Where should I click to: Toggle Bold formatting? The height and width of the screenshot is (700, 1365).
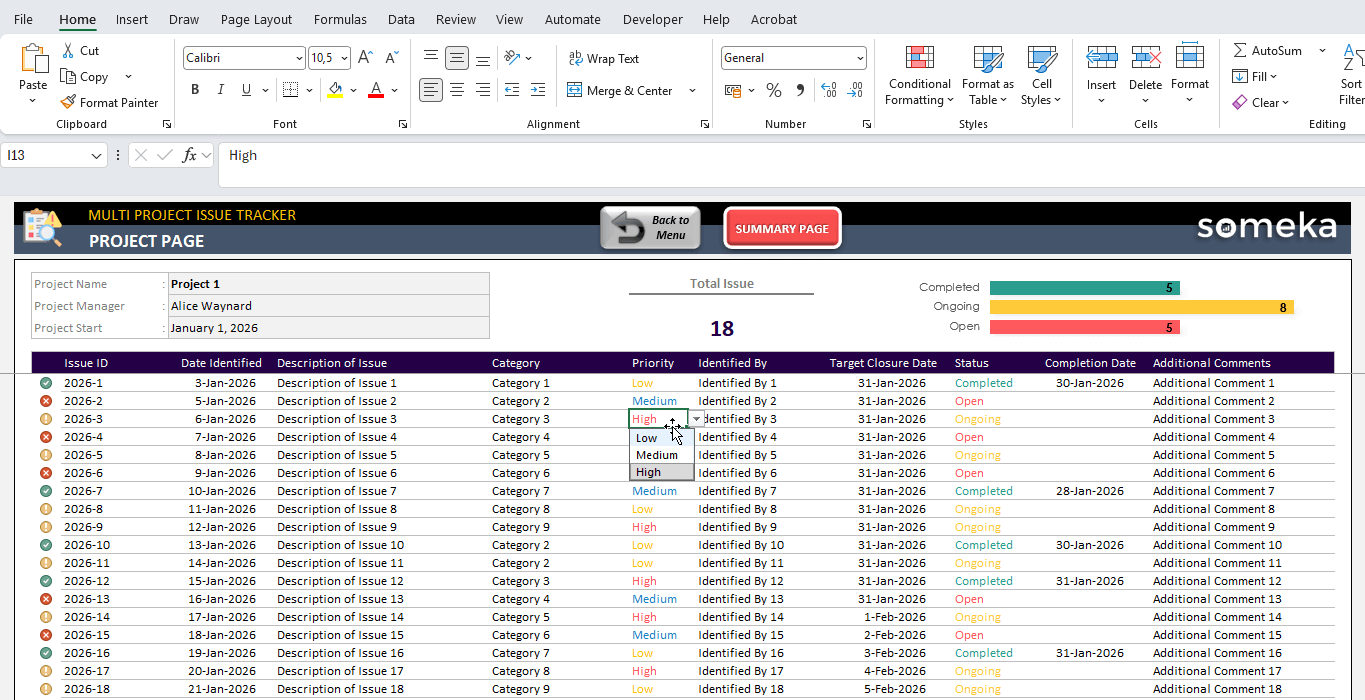(x=195, y=90)
